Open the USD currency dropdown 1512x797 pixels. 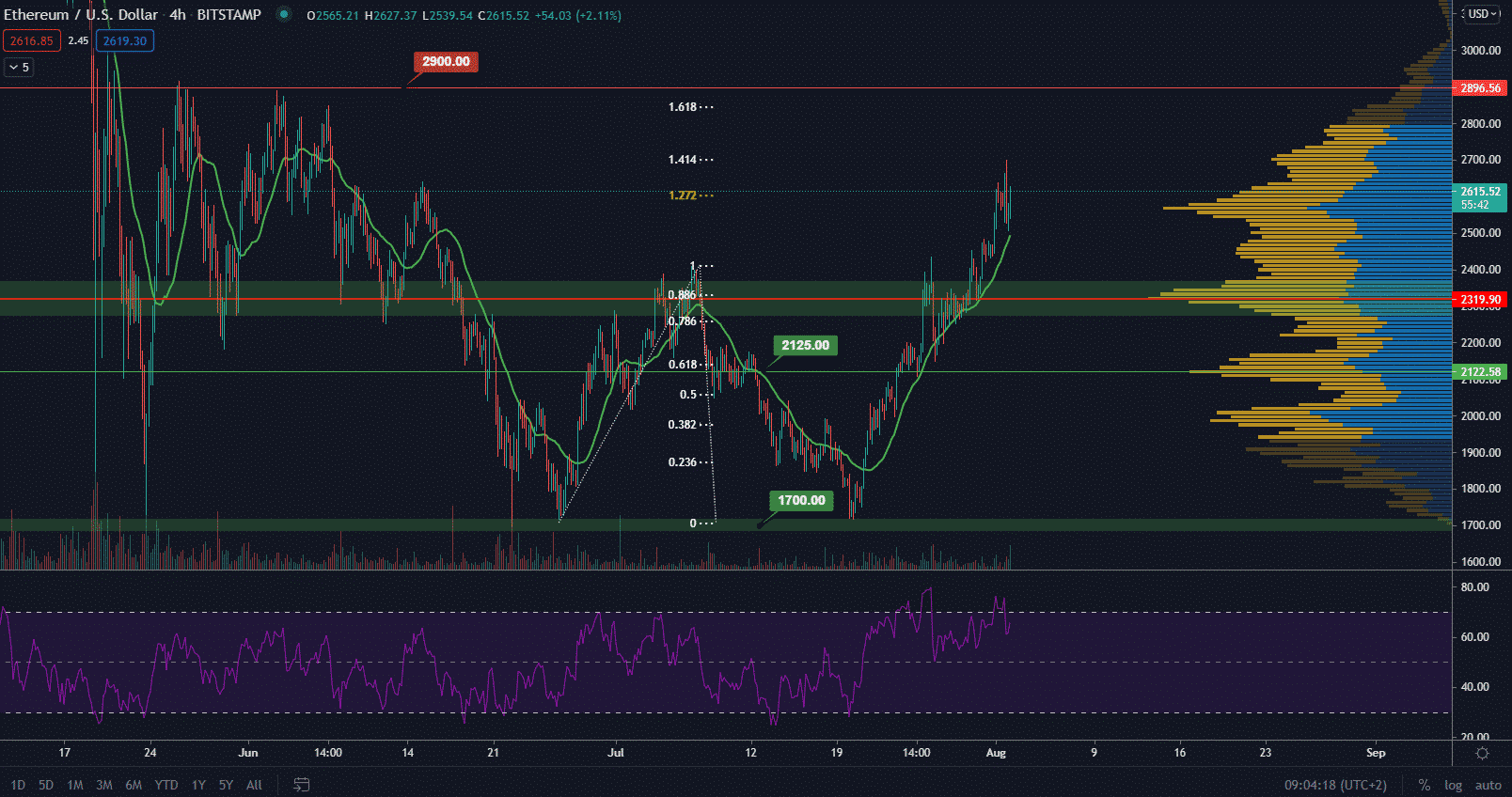pyautogui.click(x=1483, y=14)
